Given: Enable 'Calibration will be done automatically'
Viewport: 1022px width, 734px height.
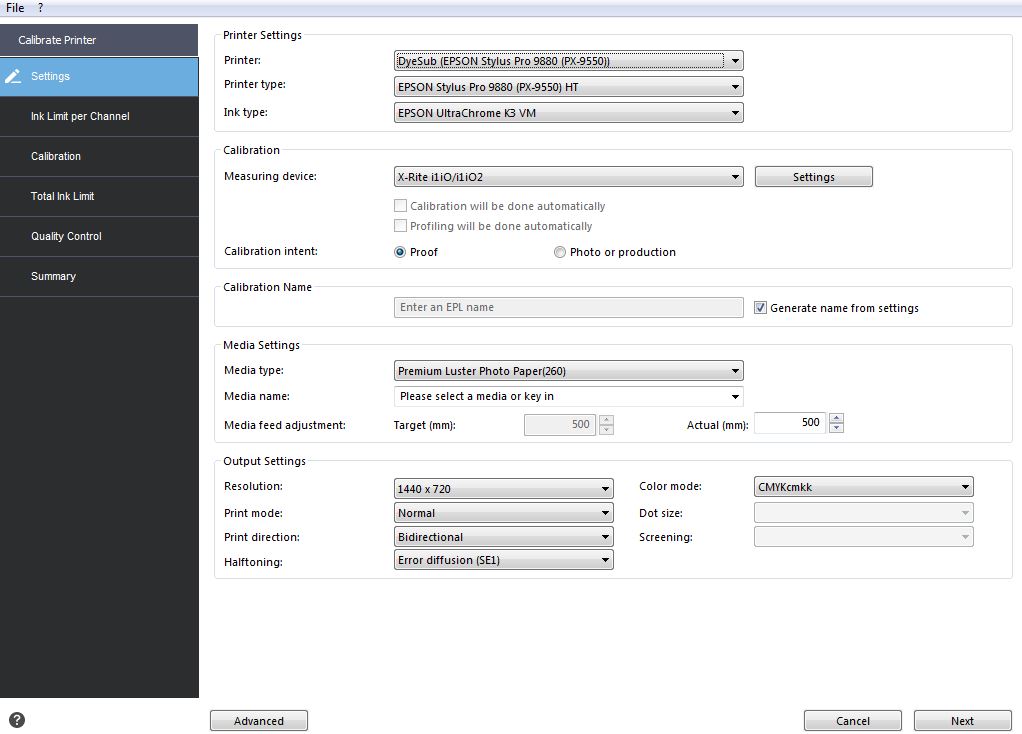Looking at the screenshot, I should point(401,206).
